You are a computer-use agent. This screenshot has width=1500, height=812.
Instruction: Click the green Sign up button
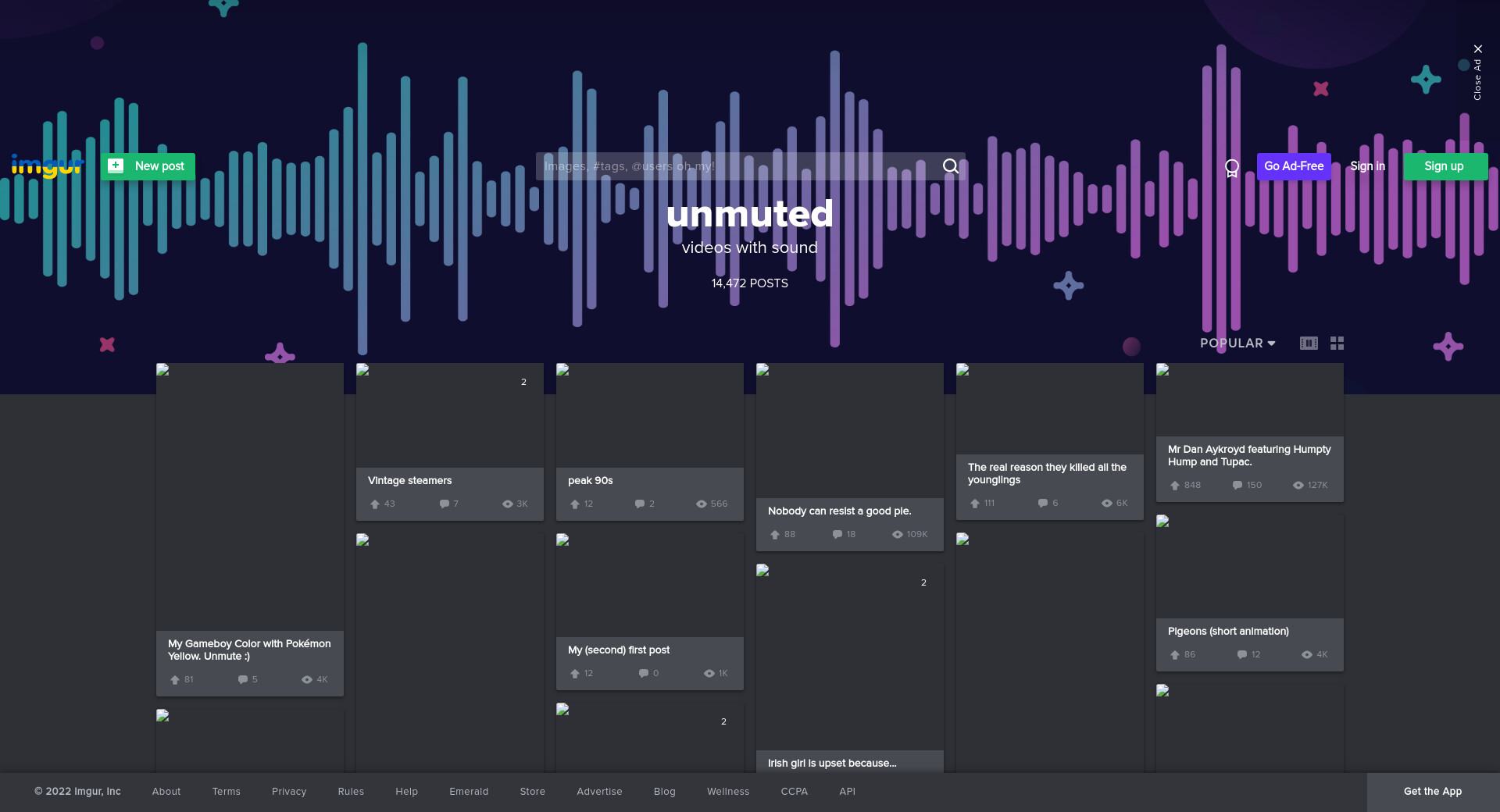(x=1445, y=166)
